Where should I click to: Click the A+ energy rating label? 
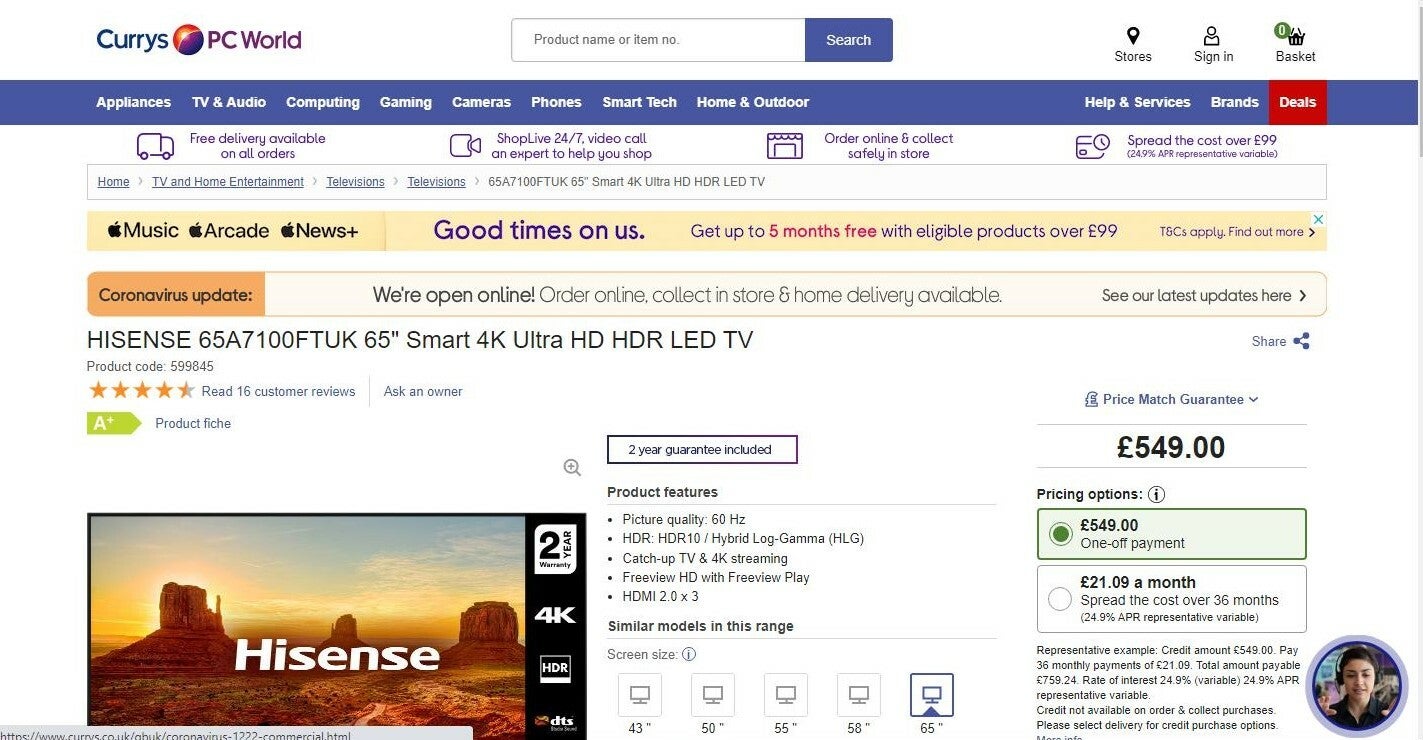click(x=114, y=423)
